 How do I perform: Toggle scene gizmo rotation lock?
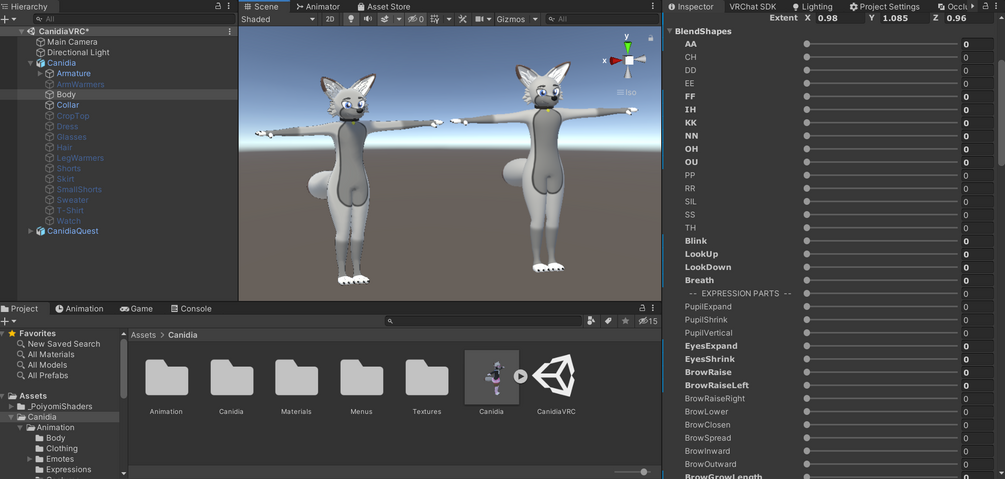click(651, 38)
